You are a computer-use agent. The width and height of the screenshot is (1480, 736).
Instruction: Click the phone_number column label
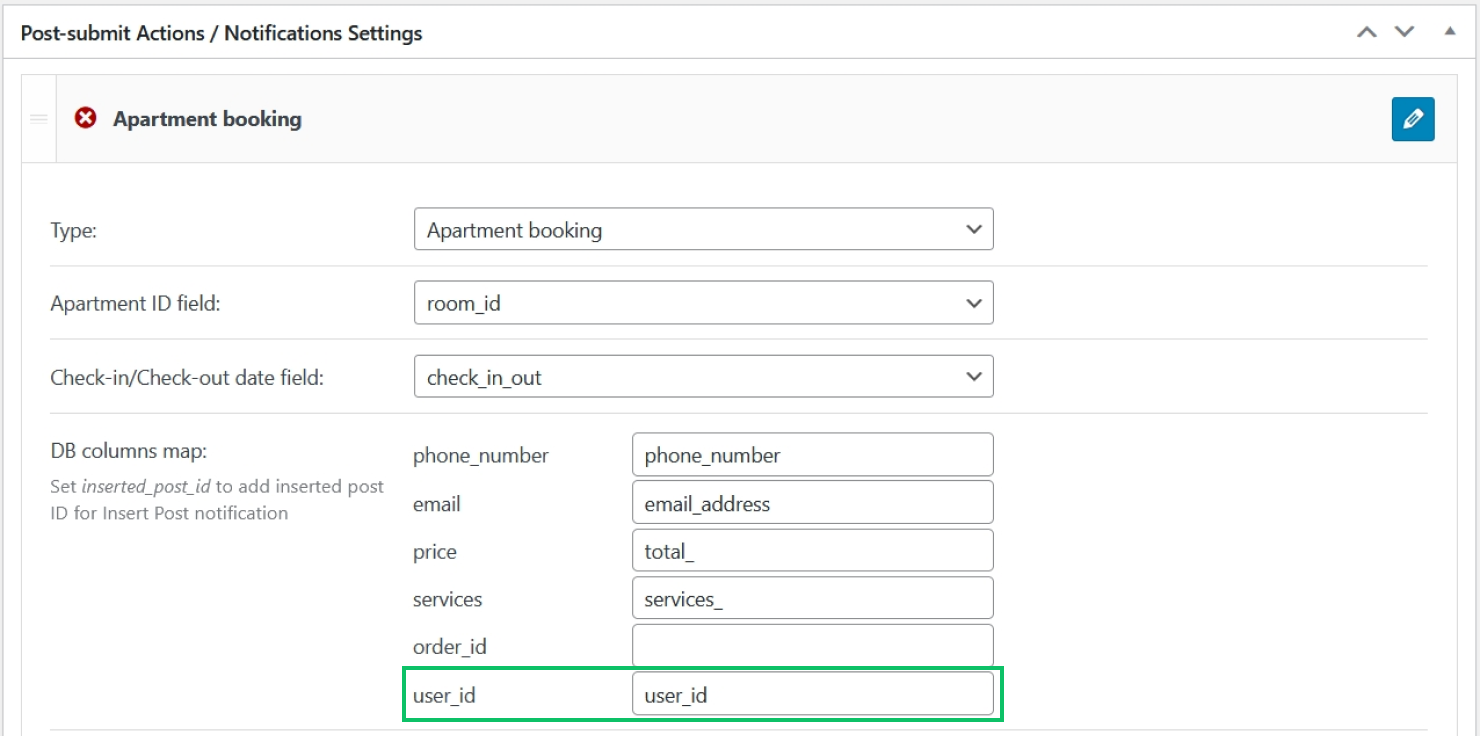pyautogui.click(x=481, y=456)
